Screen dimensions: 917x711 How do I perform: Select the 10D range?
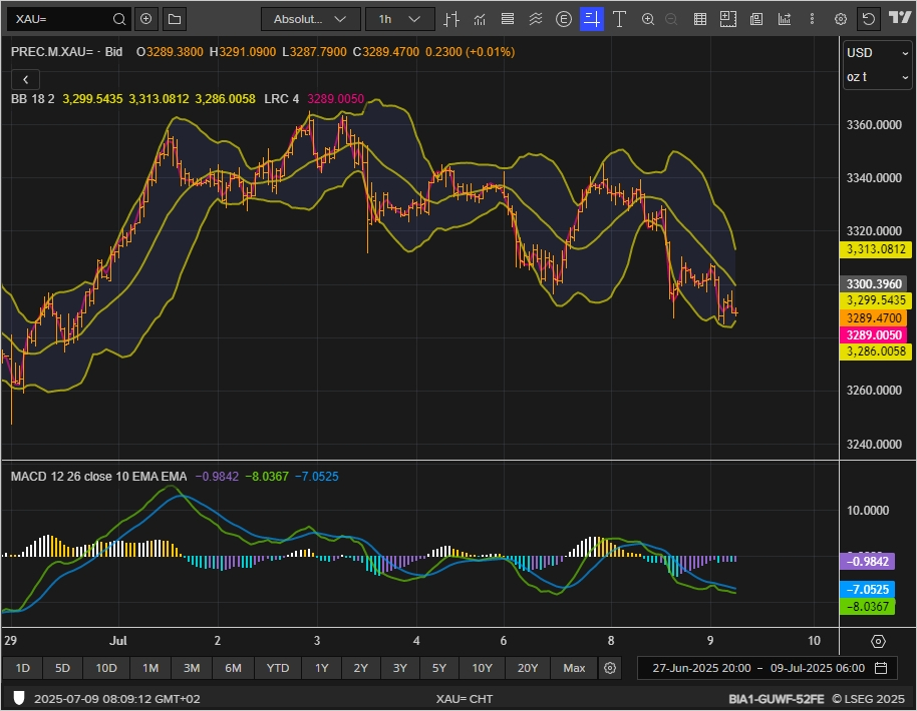(x=106, y=668)
